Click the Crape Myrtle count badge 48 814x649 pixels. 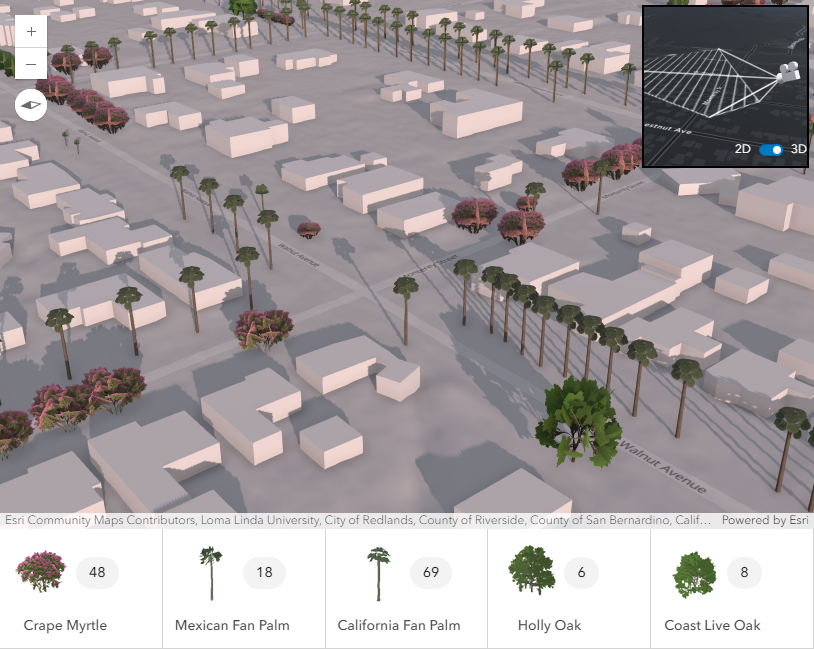click(x=97, y=572)
